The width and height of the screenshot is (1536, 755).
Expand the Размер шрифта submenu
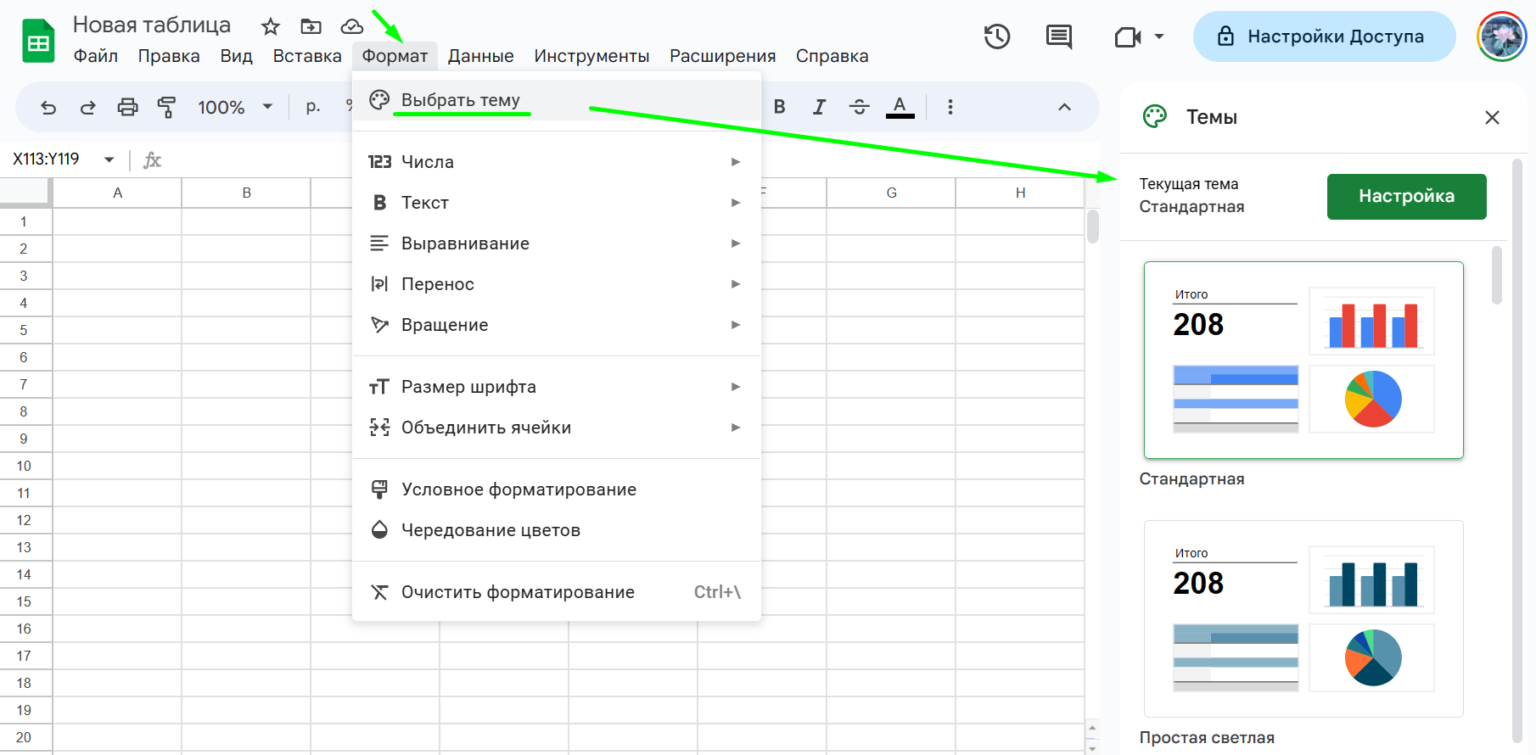(x=556, y=387)
